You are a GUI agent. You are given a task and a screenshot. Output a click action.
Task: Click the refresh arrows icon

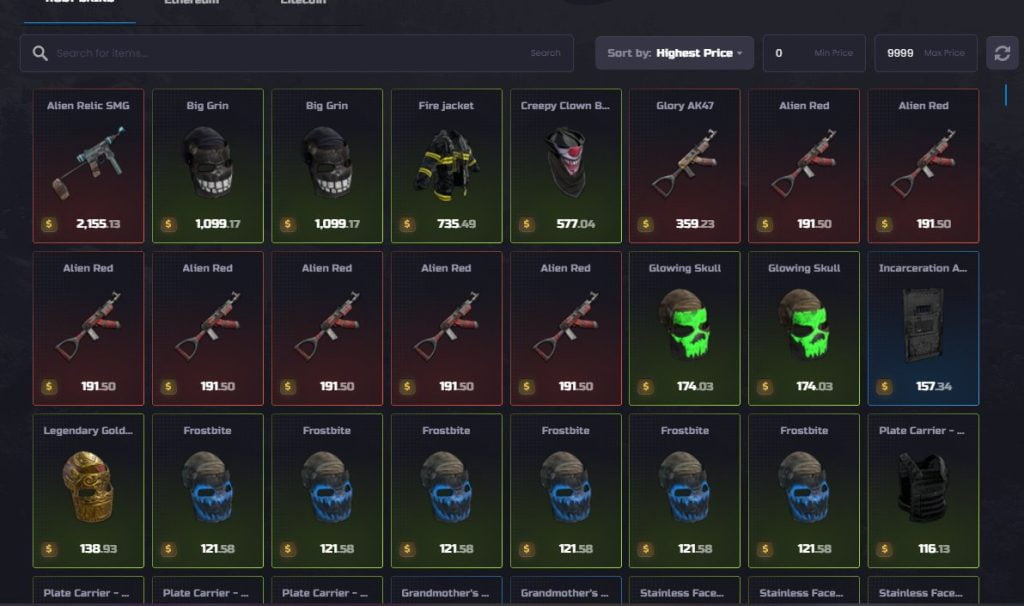[1002, 53]
